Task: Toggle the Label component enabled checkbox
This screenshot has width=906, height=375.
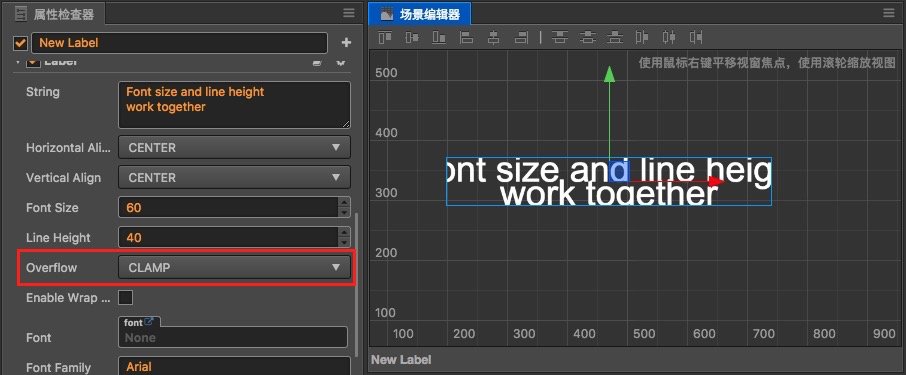Action: tap(34, 61)
